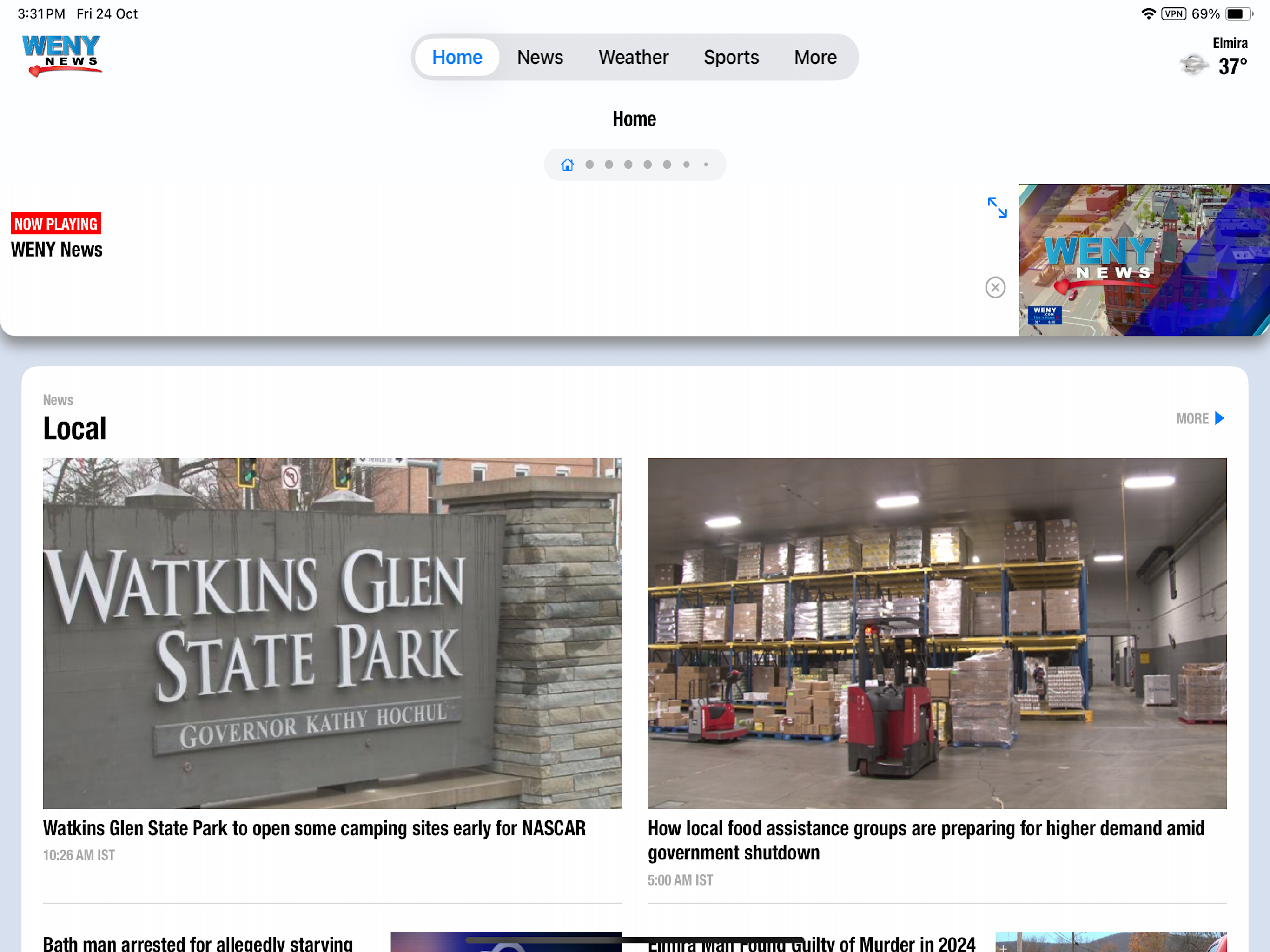Tap the 37° temperature reading
This screenshot has width=1270, height=952.
coord(1233,66)
